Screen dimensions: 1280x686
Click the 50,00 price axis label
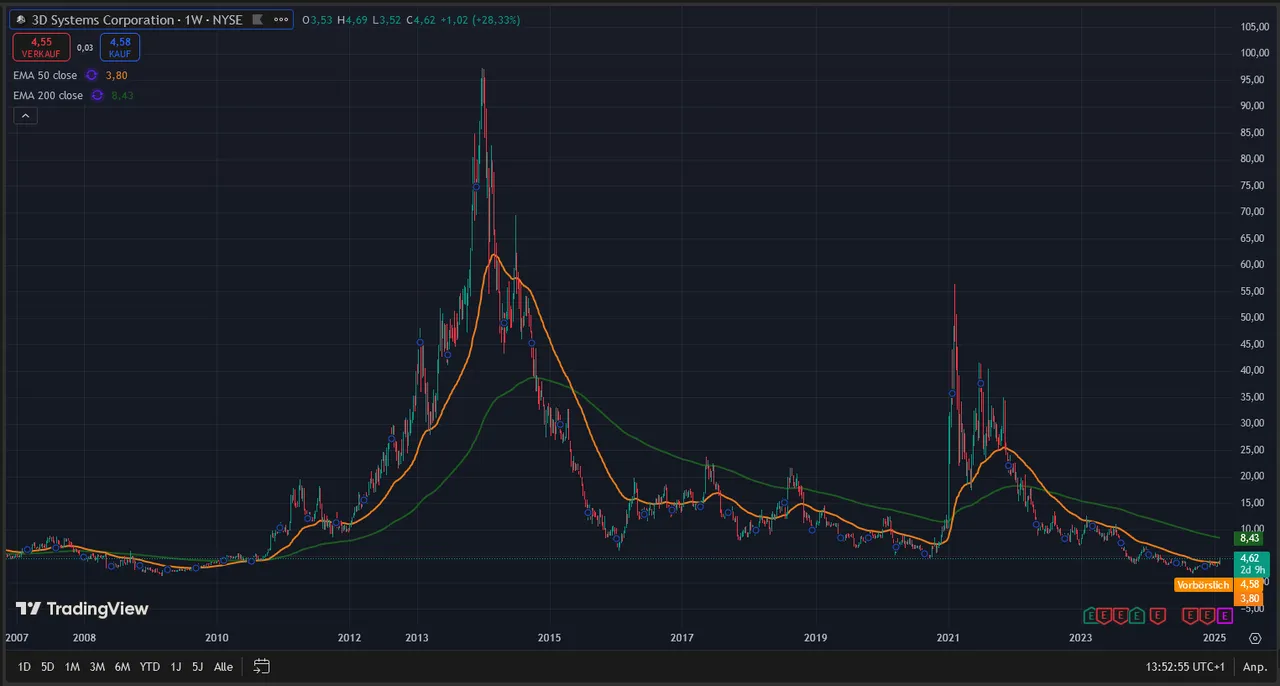pos(1254,317)
